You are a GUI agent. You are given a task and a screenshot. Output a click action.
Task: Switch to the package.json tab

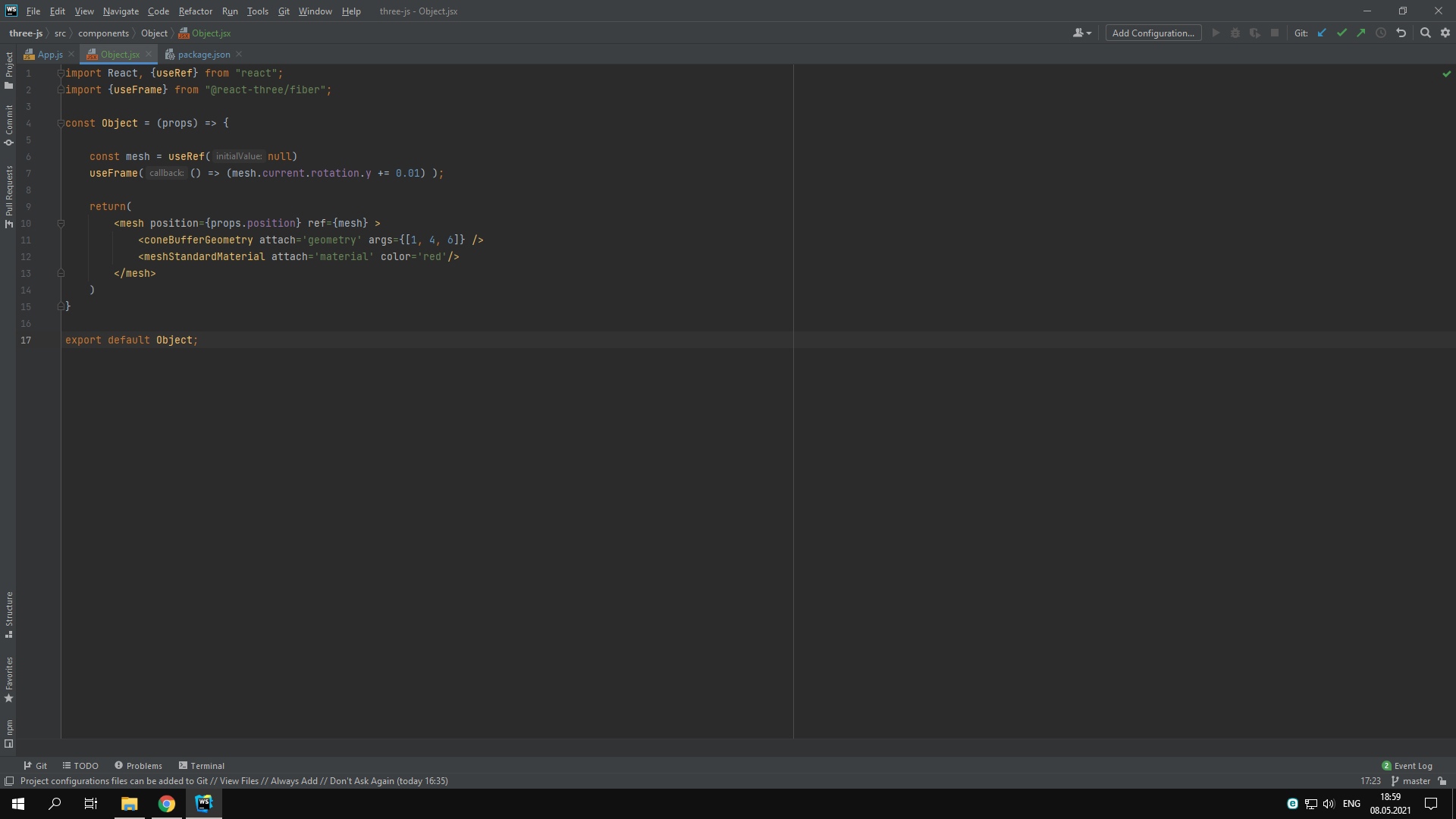point(203,55)
